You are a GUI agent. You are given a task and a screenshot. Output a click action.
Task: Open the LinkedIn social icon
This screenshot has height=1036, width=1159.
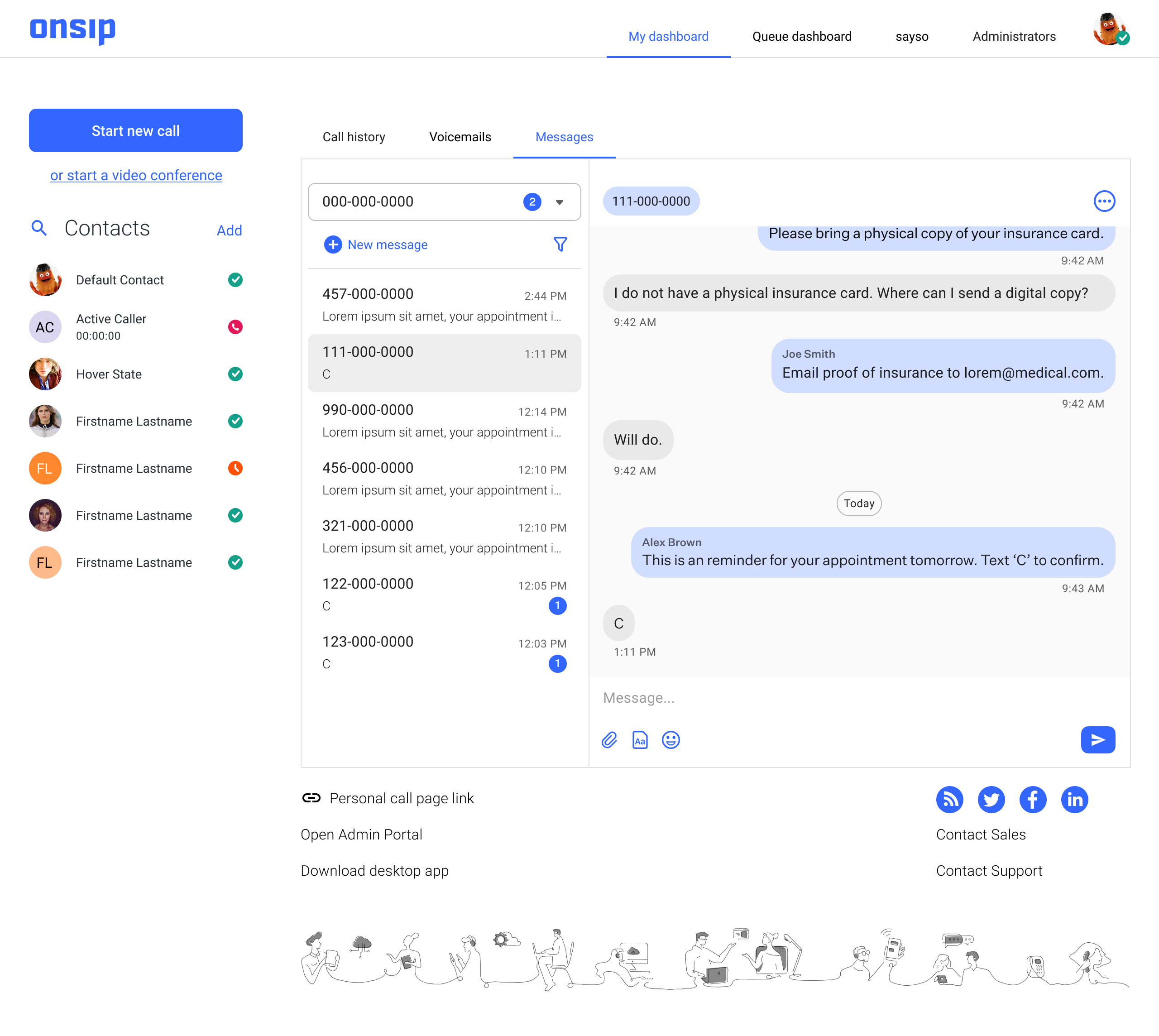1075,800
